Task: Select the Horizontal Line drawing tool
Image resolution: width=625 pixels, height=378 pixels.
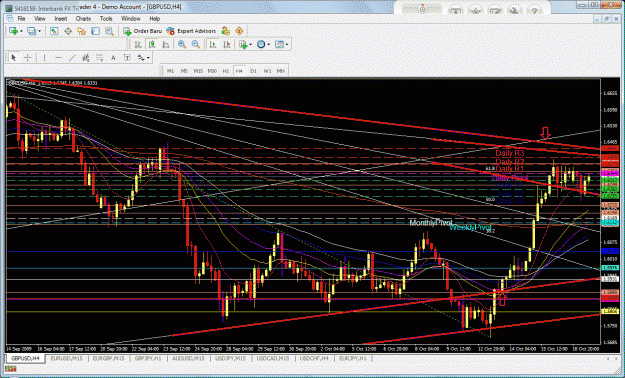Action: [x=58, y=58]
